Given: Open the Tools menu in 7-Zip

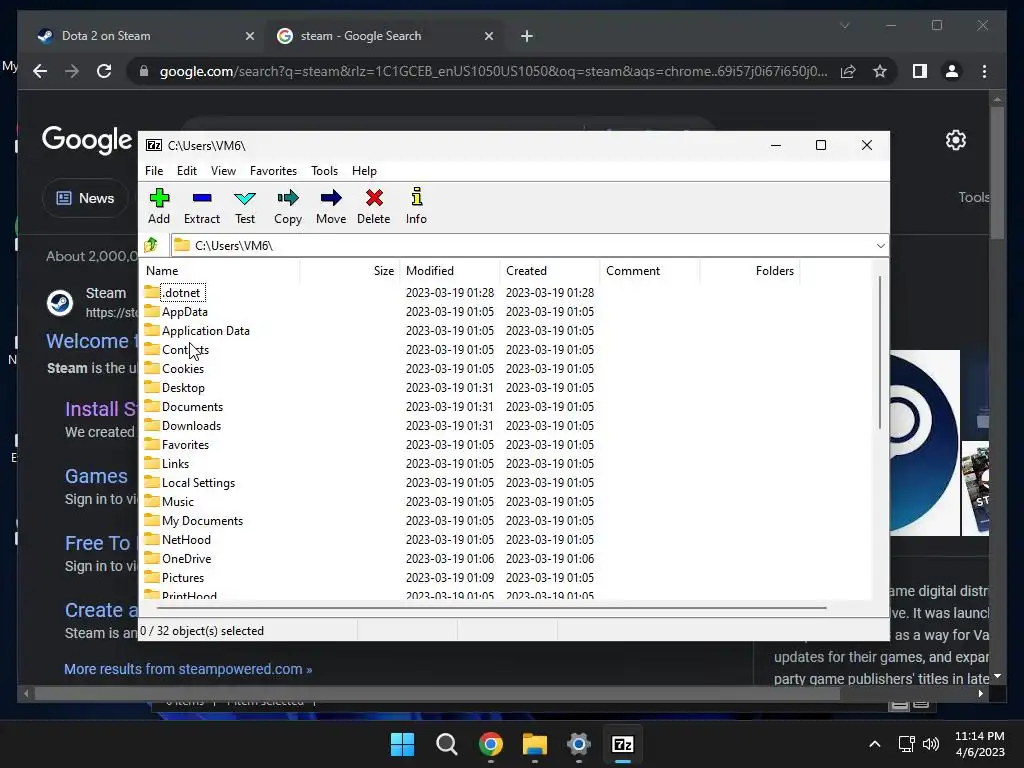Looking at the screenshot, I should pos(325,170).
